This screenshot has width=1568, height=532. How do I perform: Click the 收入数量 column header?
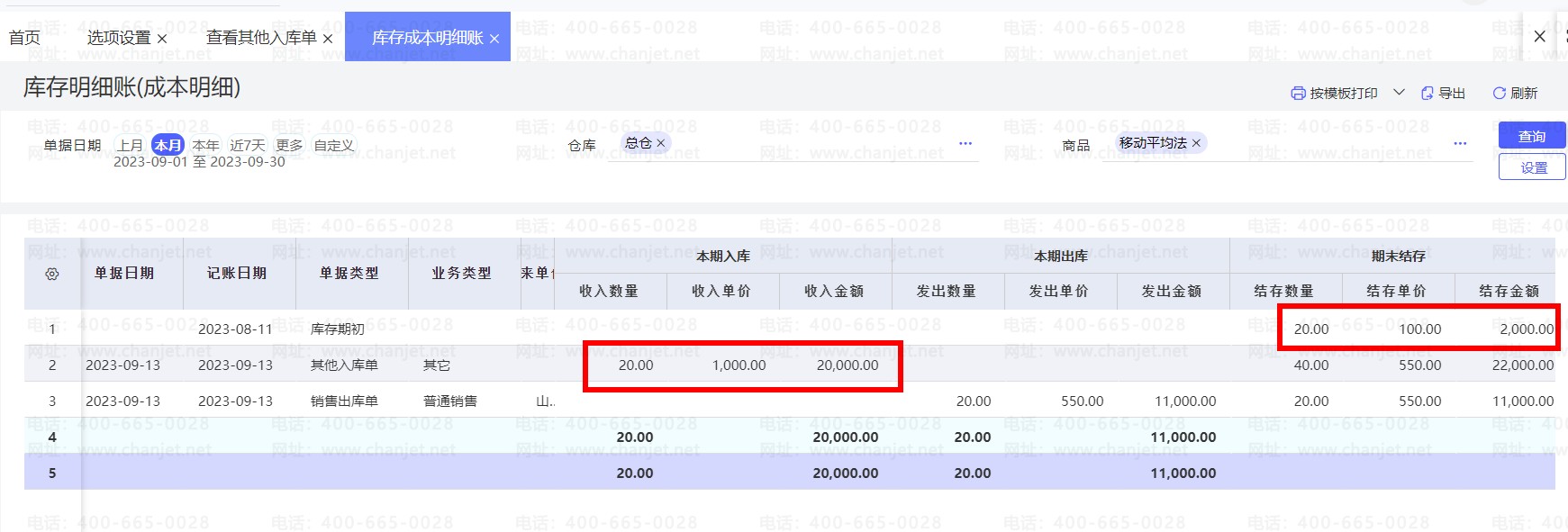(x=609, y=291)
